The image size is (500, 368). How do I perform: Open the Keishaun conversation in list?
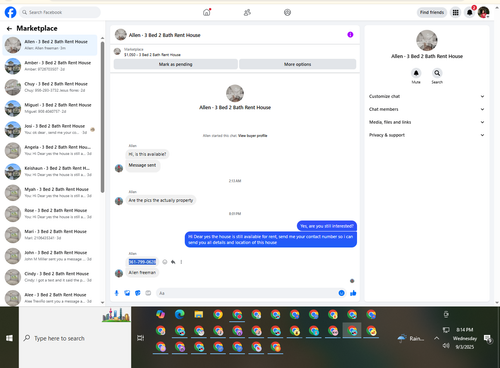tap(50, 171)
